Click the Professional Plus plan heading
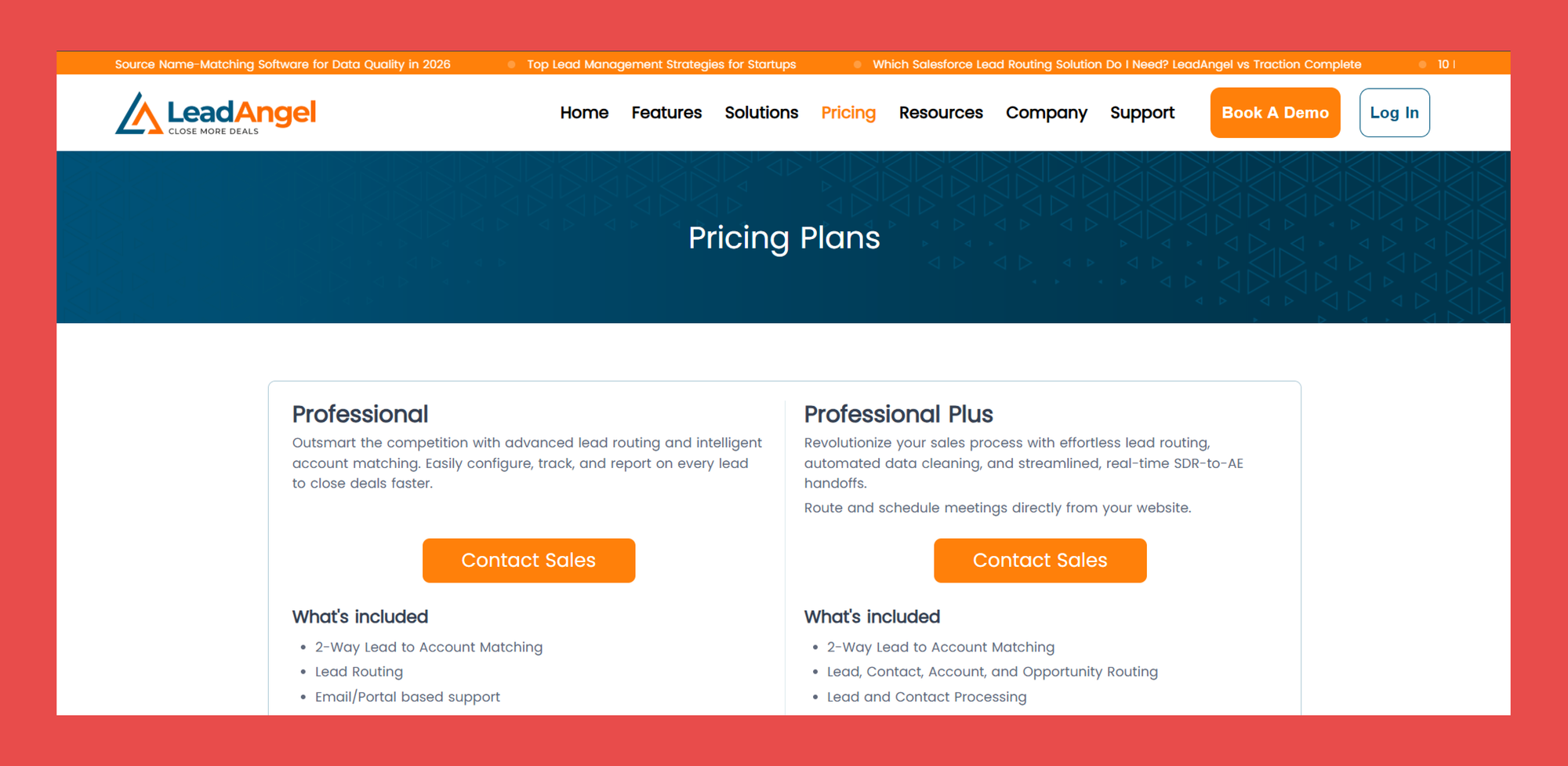The image size is (1568, 766). pos(898,414)
